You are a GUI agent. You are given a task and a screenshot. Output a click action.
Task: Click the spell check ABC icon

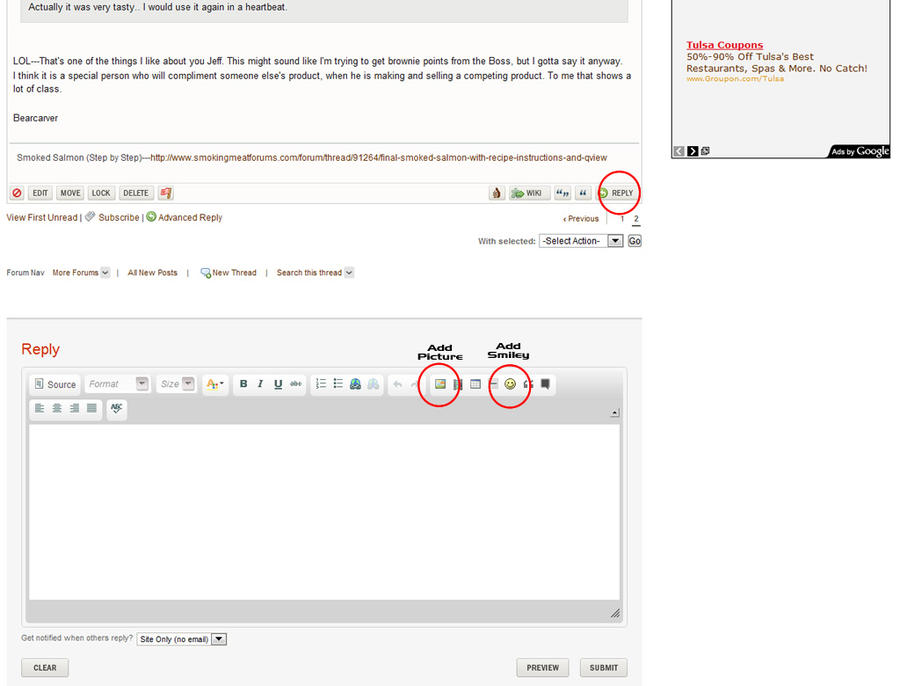[x=117, y=408]
